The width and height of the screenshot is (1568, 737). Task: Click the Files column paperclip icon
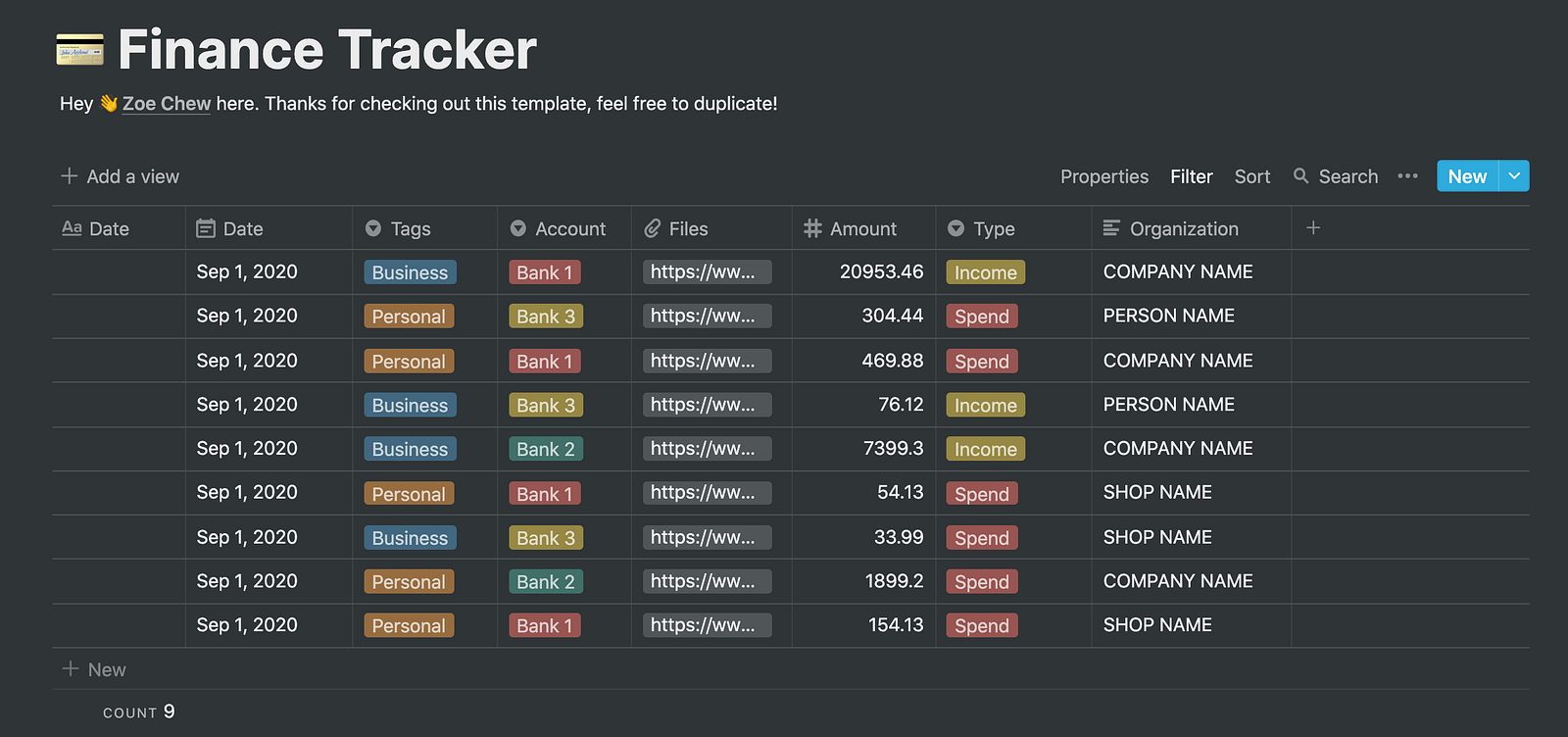coord(653,228)
